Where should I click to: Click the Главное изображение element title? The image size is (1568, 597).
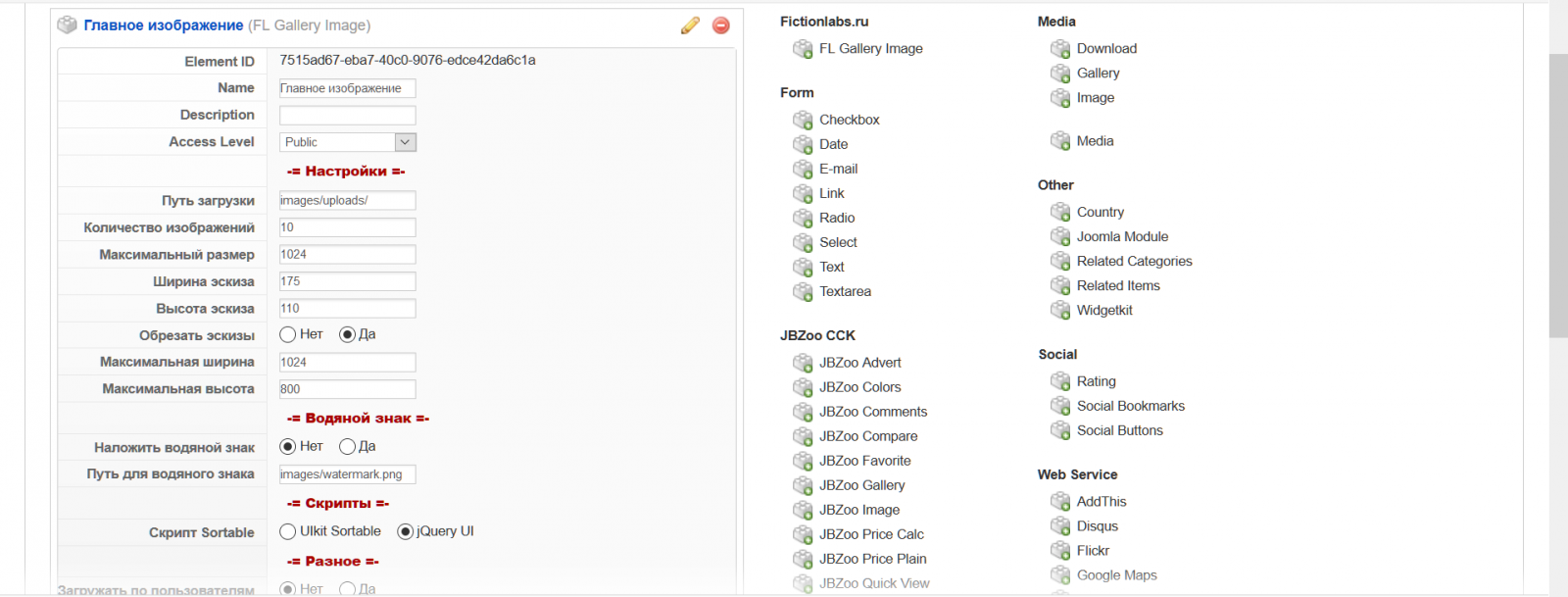163,25
